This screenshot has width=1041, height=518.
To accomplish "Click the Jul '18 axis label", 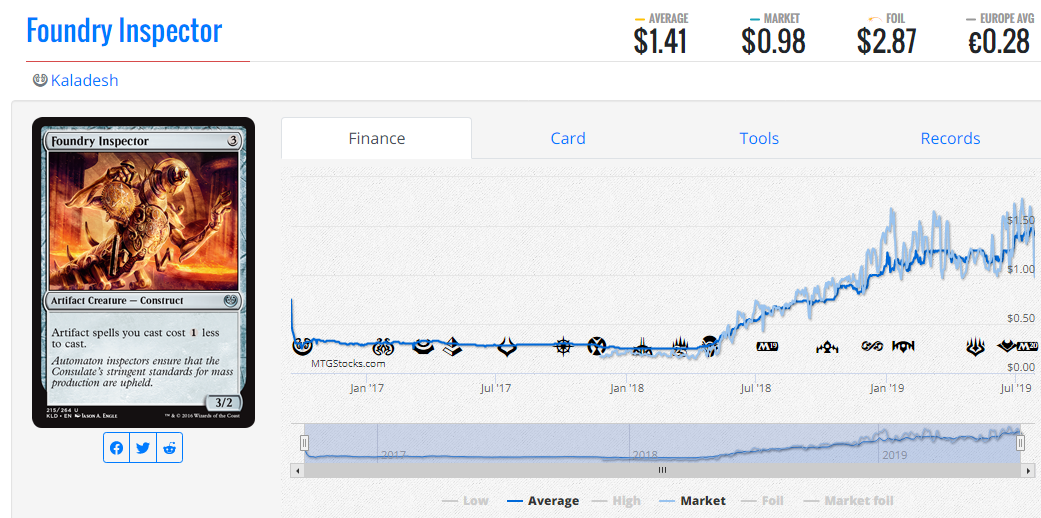I will pos(755,388).
